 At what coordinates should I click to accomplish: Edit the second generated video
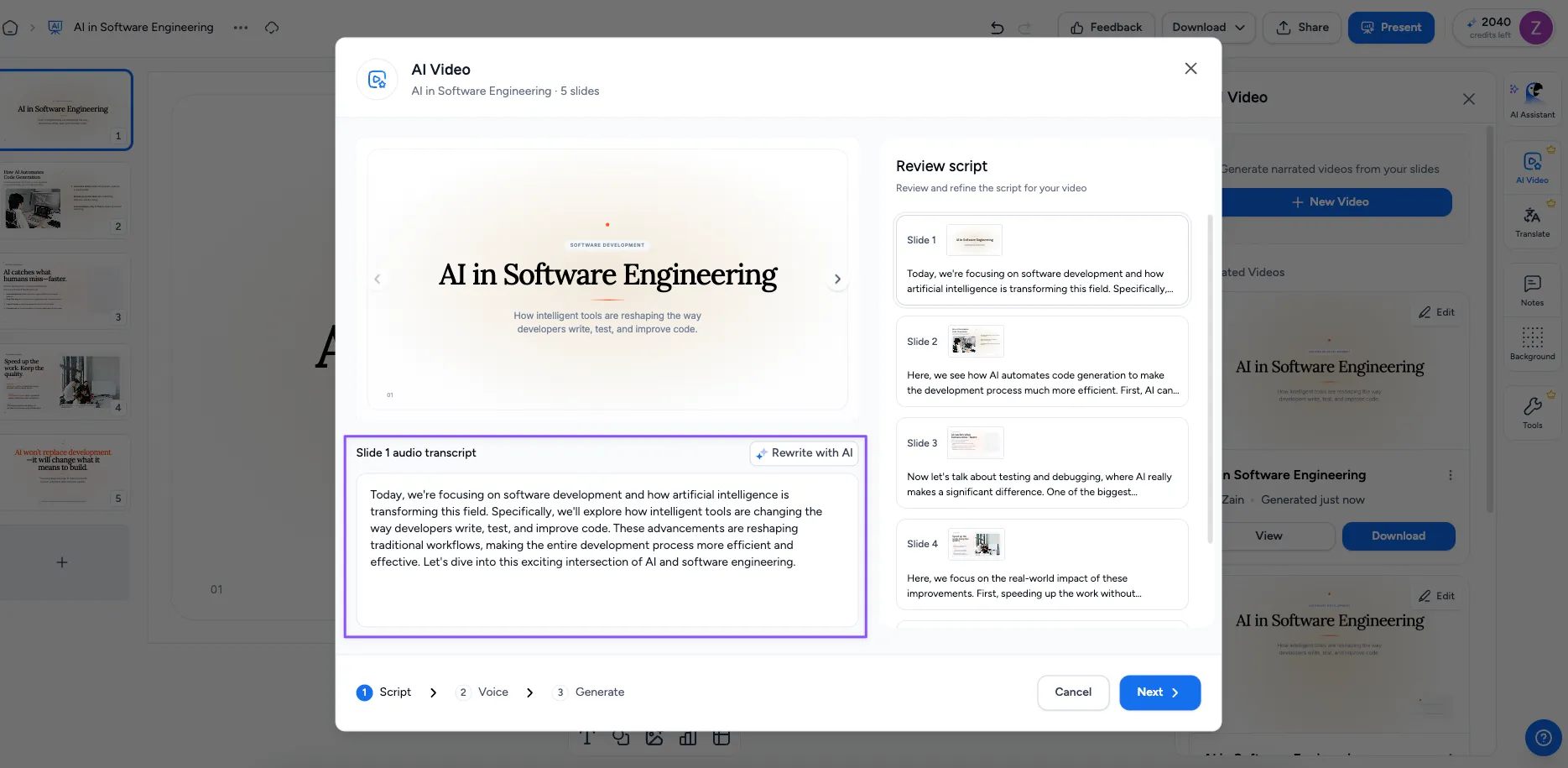click(1436, 596)
